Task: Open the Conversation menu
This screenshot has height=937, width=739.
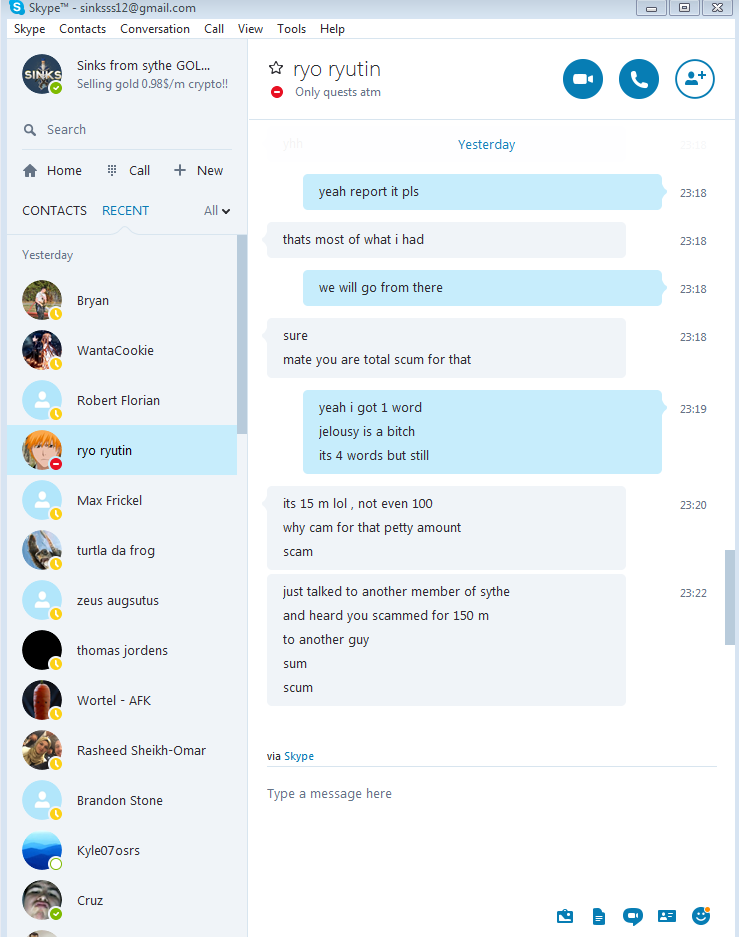Action: [x=155, y=29]
